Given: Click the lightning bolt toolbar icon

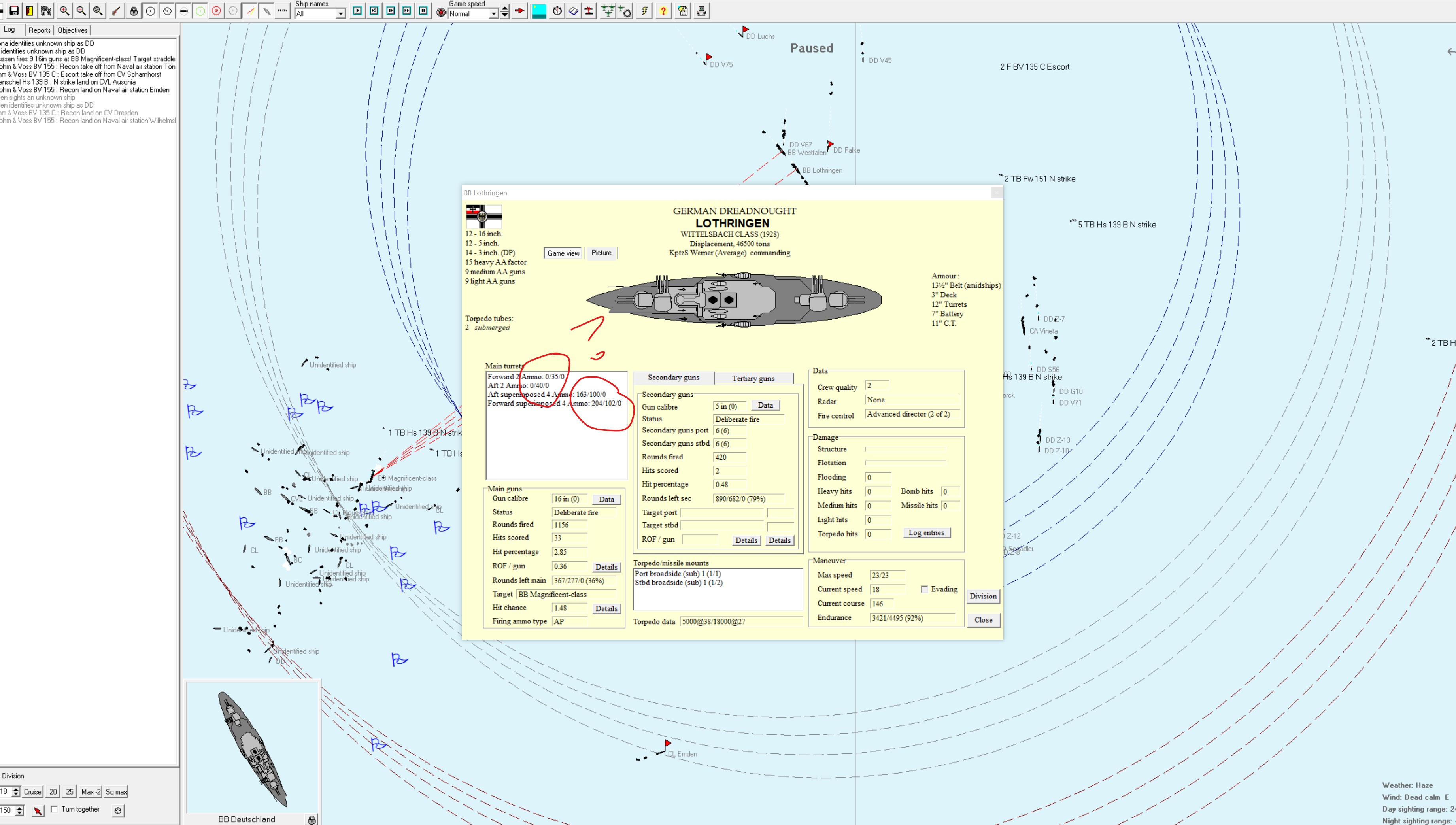Looking at the screenshot, I should coord(644,11).
